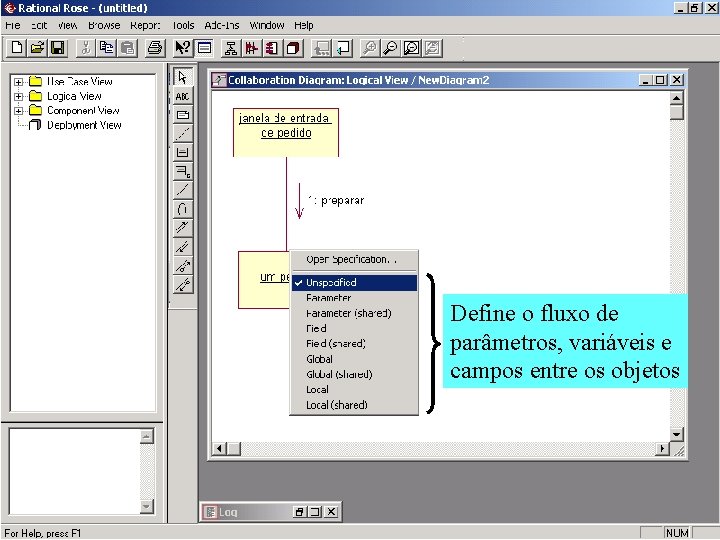Expand the Component View tree node
This screenshot has height=540, width=720.
point(18,111)
